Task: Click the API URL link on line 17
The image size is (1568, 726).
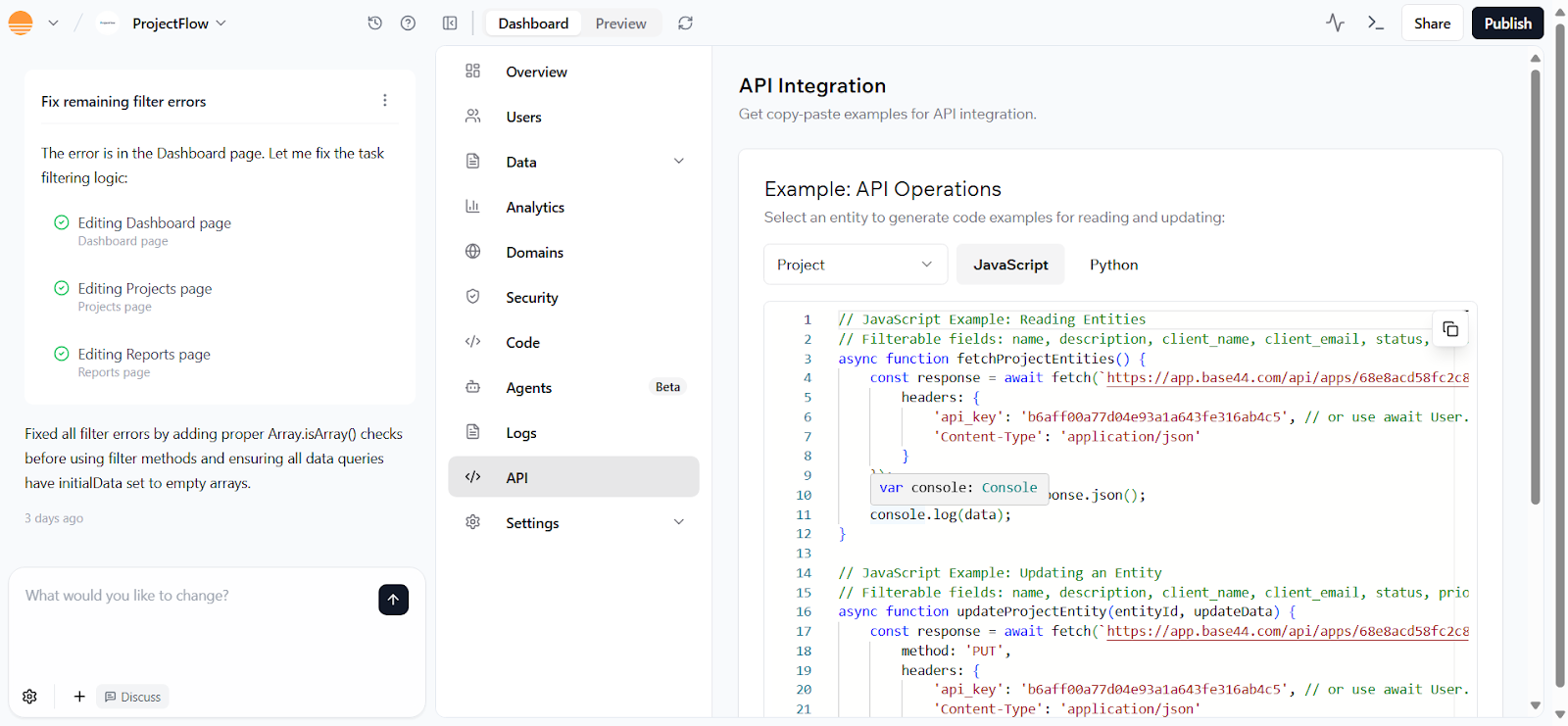Action: click(x=1288, y=631)
